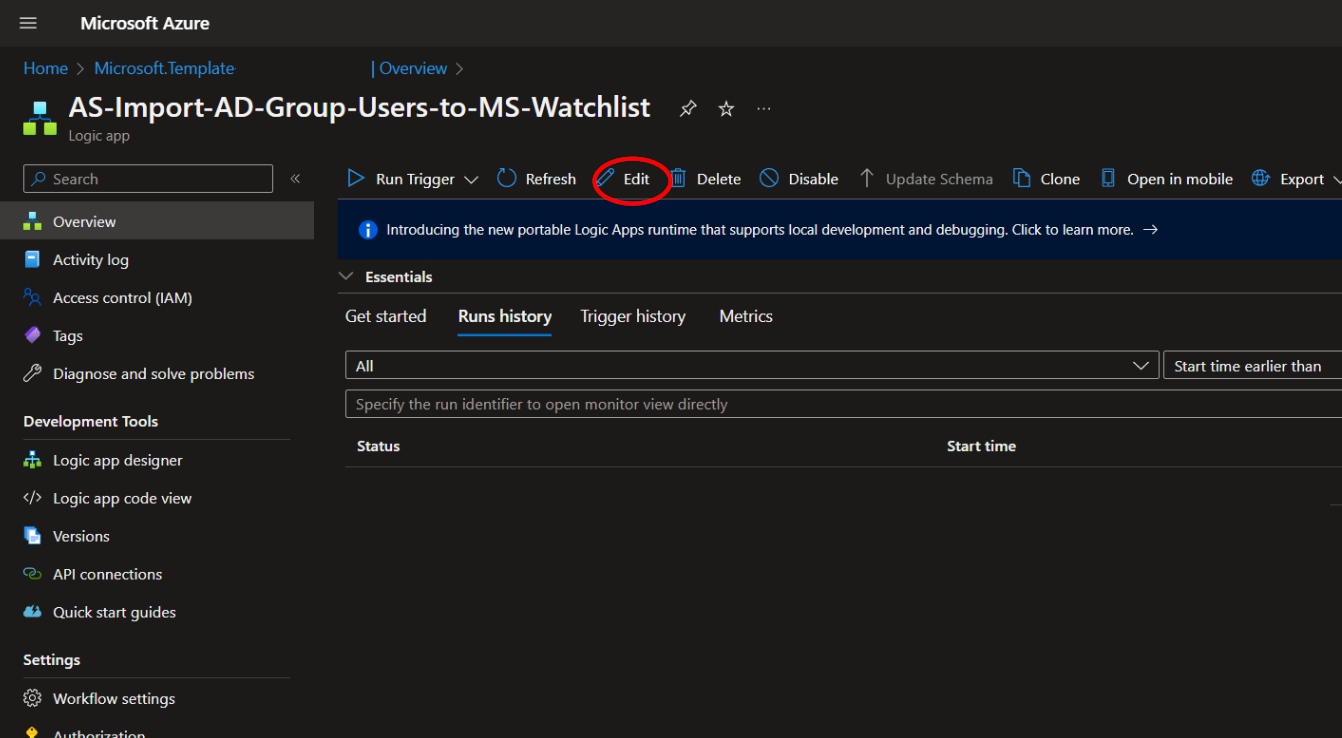Switch to the Metrics tab
This screenshot has height=738, width=1342.
[746, 316]
